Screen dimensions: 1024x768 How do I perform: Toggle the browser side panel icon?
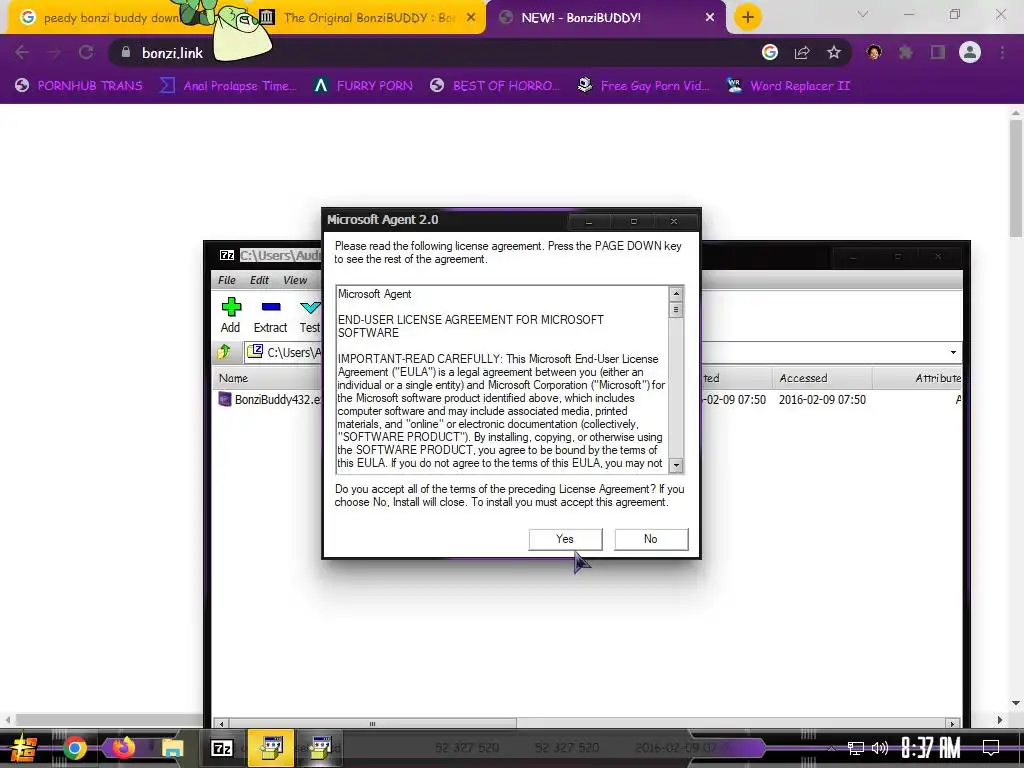pos(938,52)
